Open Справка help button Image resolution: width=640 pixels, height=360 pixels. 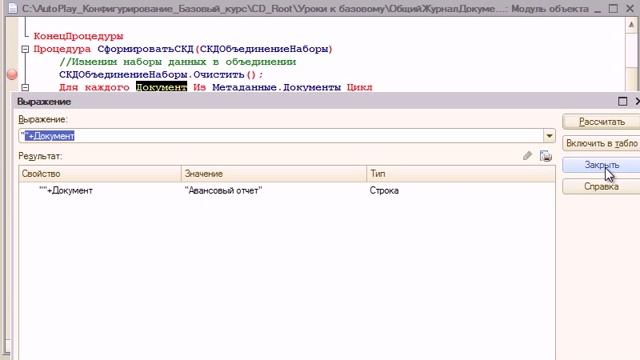coord(601,187)
